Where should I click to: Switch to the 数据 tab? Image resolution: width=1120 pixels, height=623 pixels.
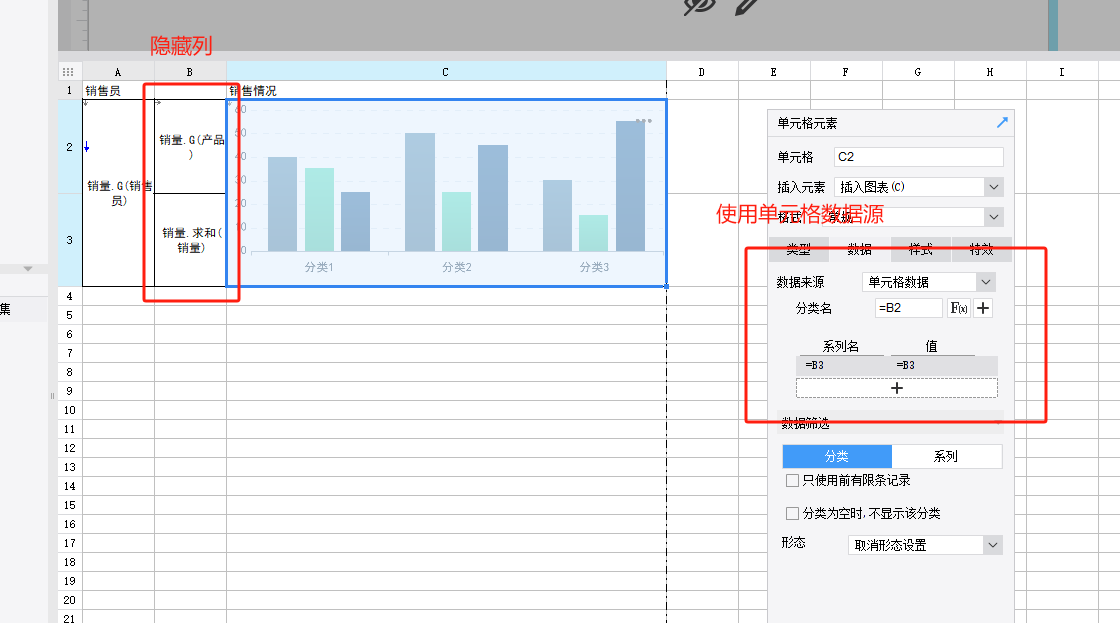860,249
